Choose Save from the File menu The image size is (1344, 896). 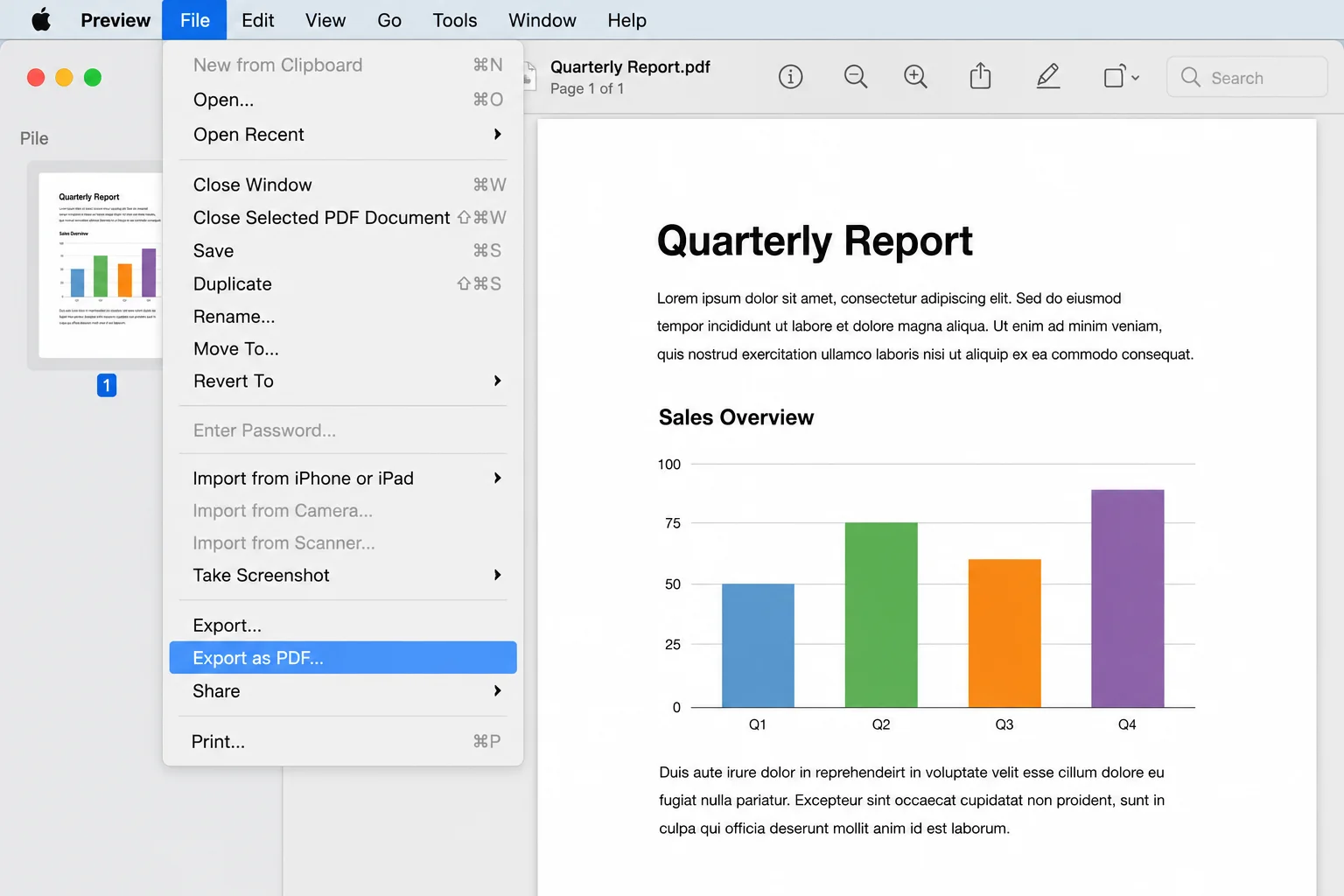point(343,251)
